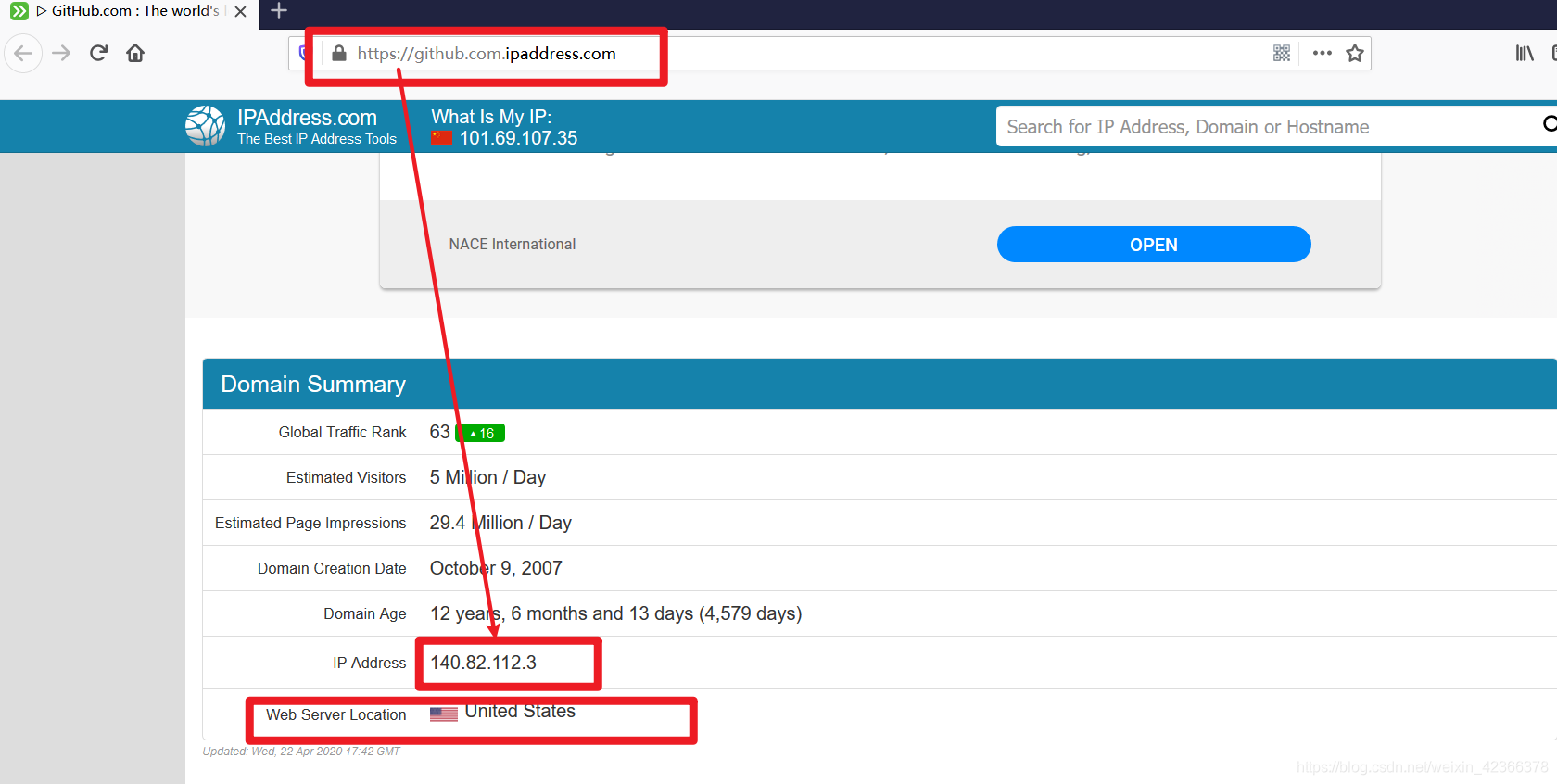Click the Global Traffic Rank label
The image size is (1557, 784).
pyautogui.click(x=342, y=432)
